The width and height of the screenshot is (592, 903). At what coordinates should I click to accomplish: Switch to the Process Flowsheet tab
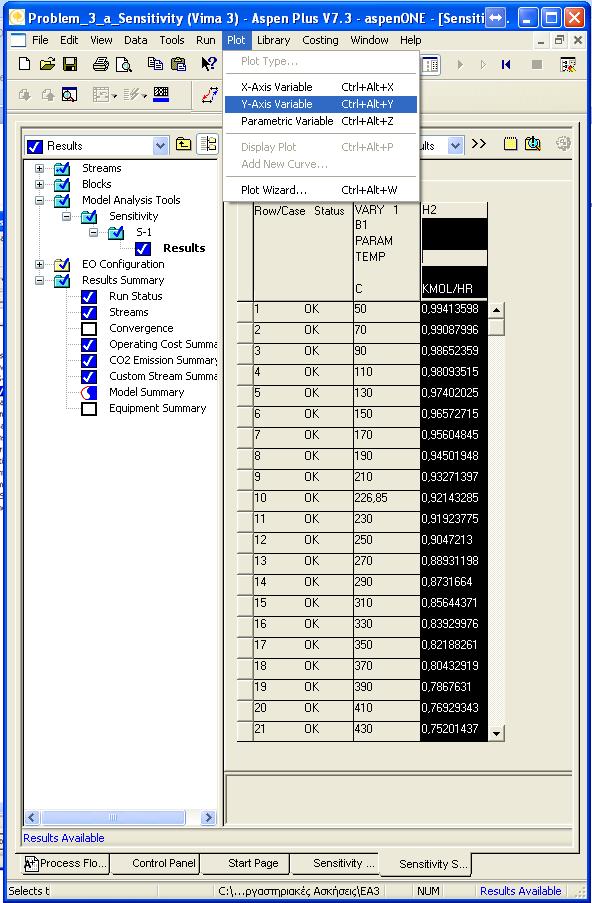click(x=65, y=863)
